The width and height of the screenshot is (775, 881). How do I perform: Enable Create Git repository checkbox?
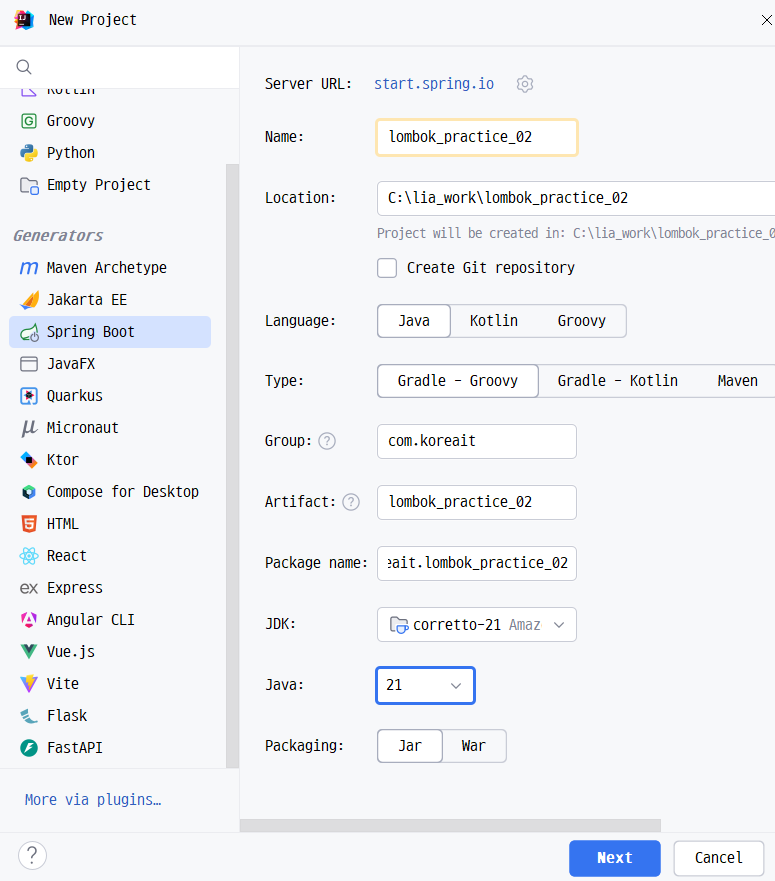[387, 268]
